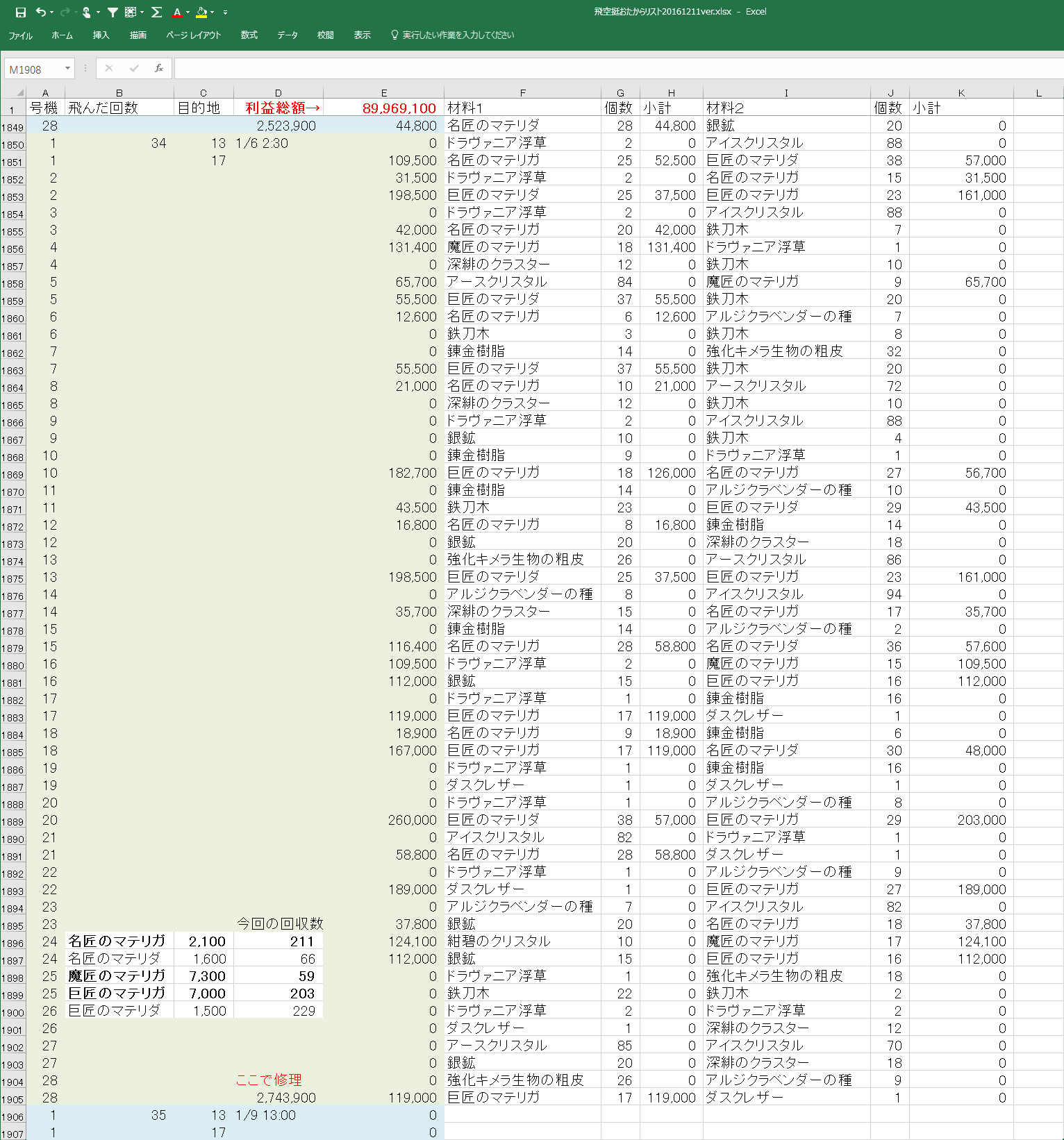Click the 実行したい作業 search box

pyautogui.click(x=458, y=35)
